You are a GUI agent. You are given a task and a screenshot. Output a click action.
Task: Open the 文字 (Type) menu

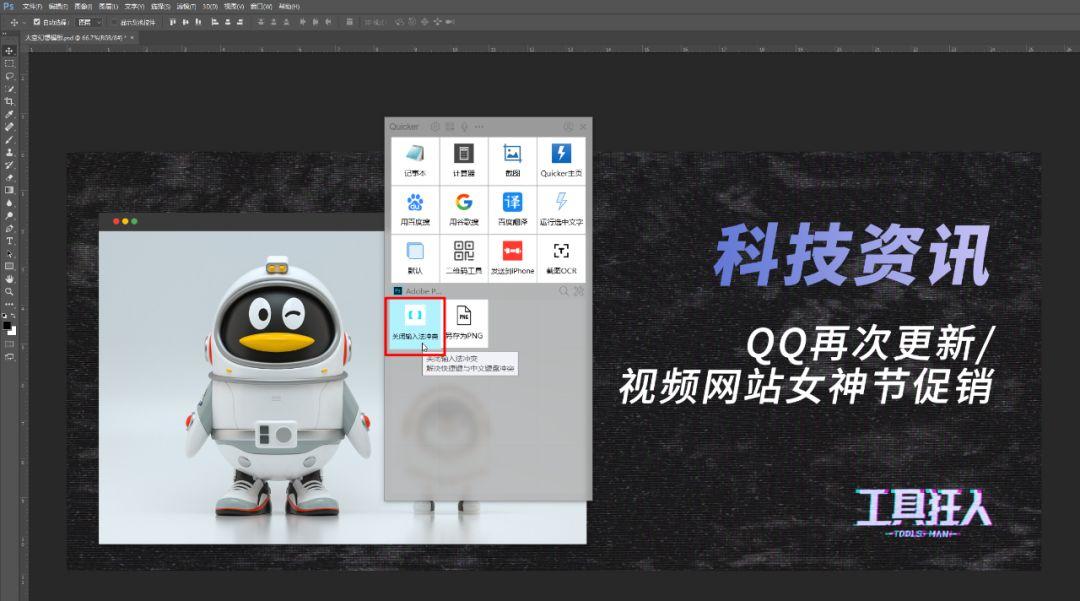[x=134, y=6]
